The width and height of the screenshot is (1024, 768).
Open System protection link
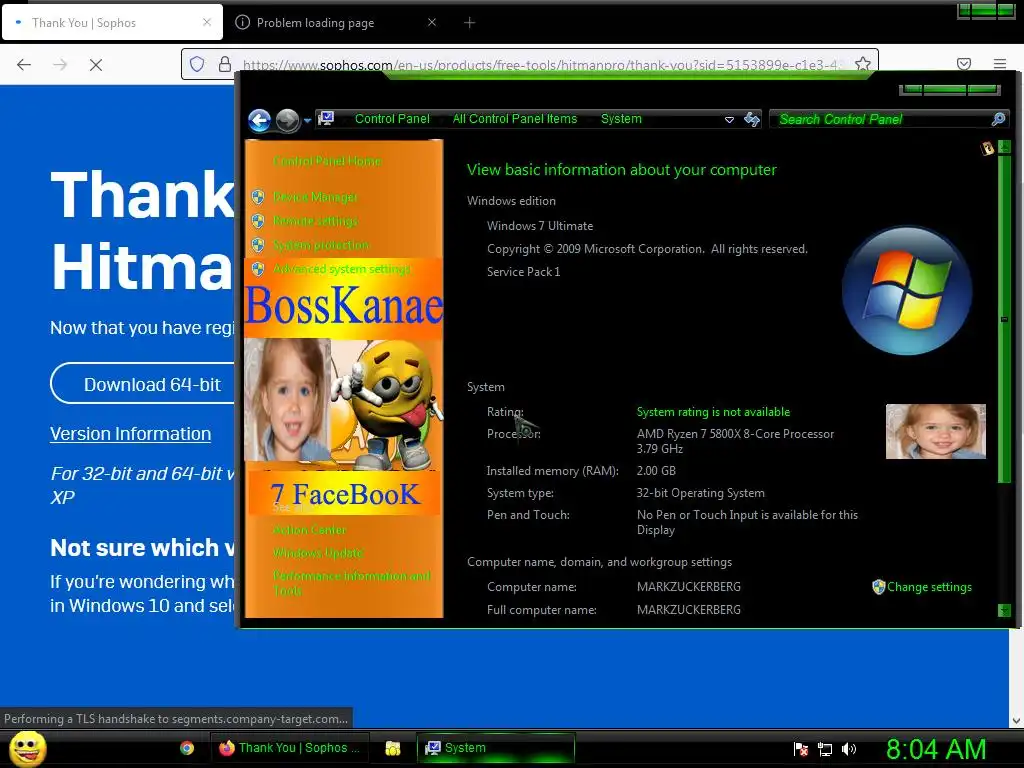[321, 245]
